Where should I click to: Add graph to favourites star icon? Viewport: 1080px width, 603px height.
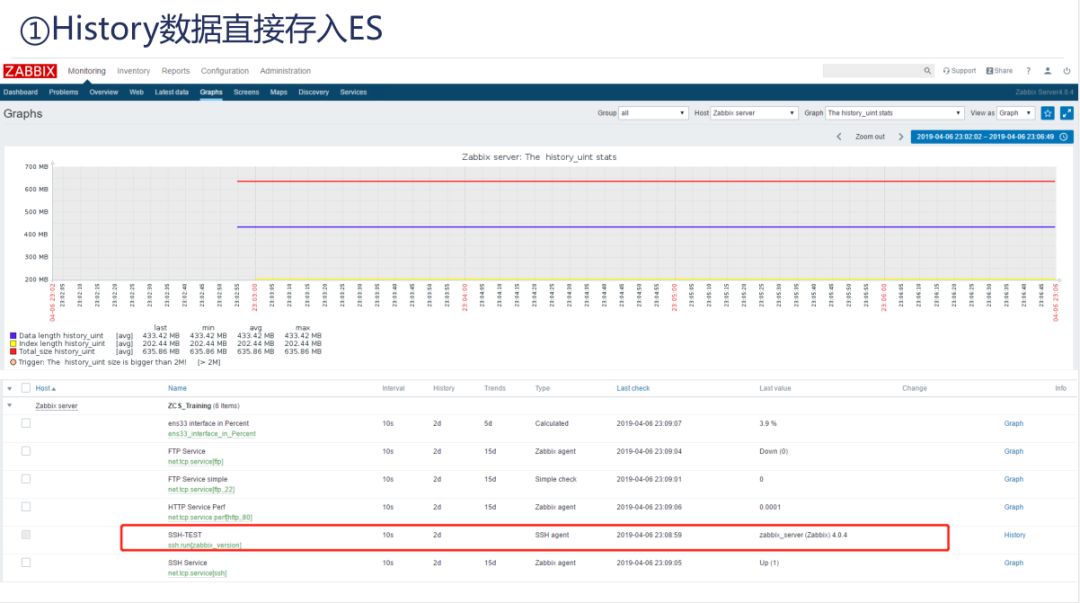pyautogui.click(x=1048, y=113)
